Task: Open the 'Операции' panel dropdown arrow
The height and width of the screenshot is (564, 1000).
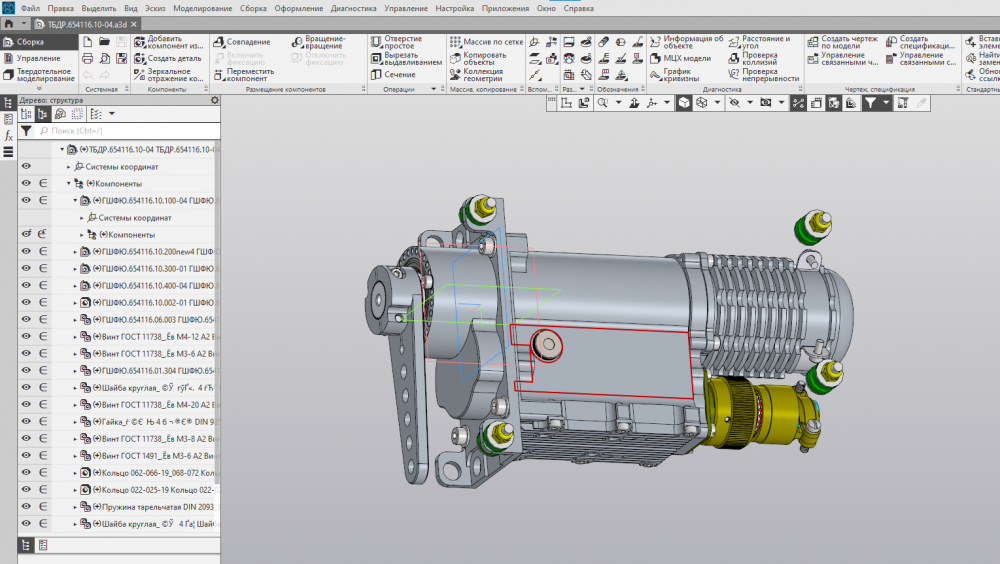Action: coord(433,90)
